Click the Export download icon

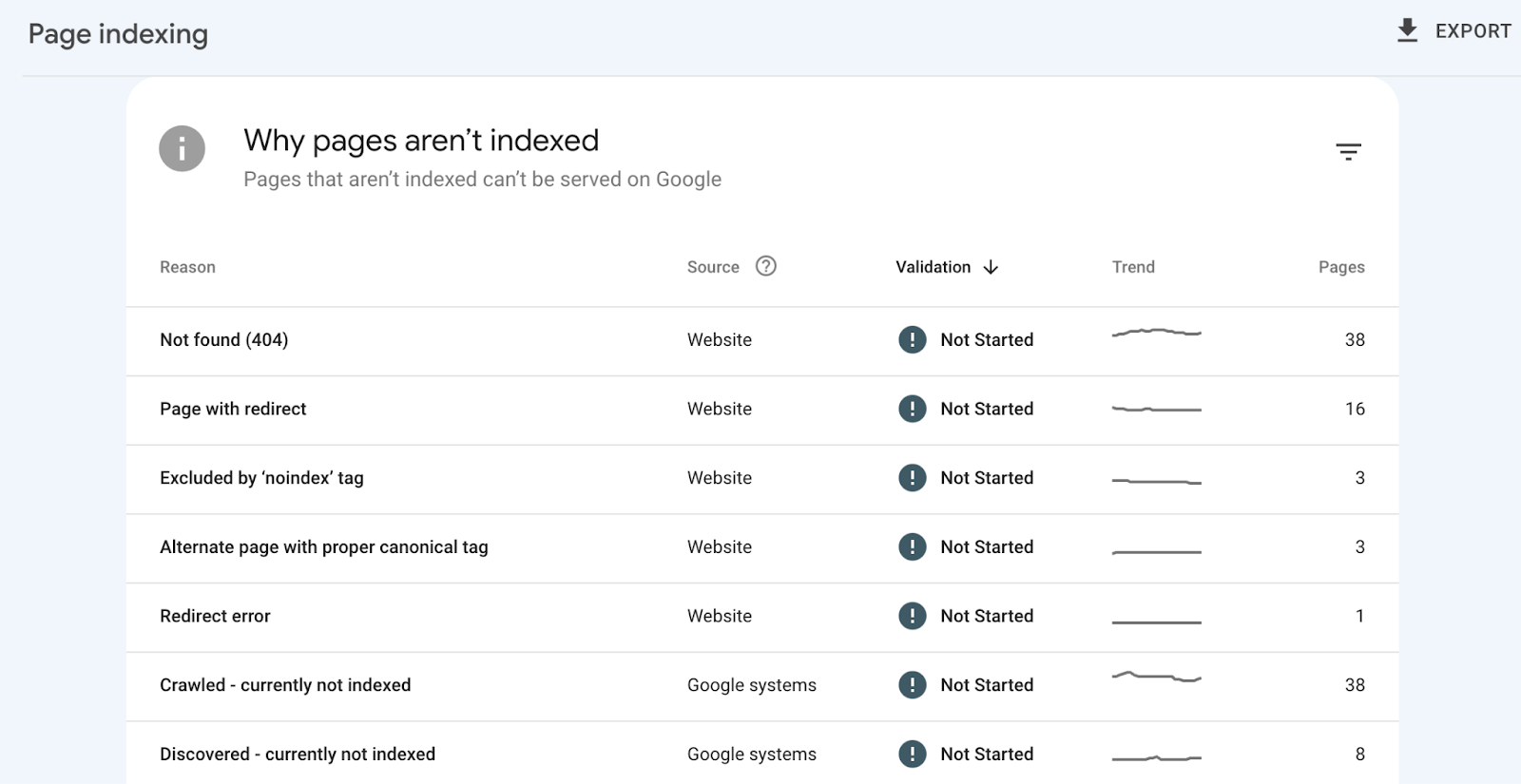[1407, 30]
